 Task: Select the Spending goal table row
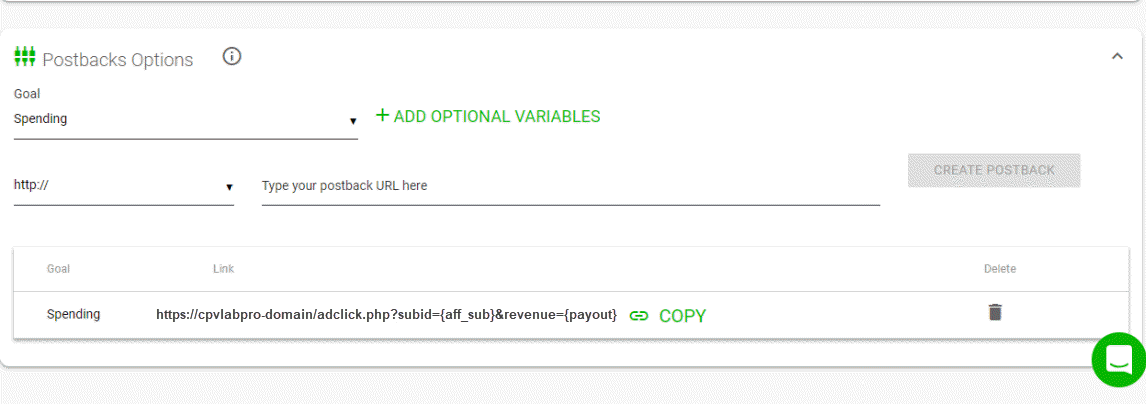click(571, 315)
